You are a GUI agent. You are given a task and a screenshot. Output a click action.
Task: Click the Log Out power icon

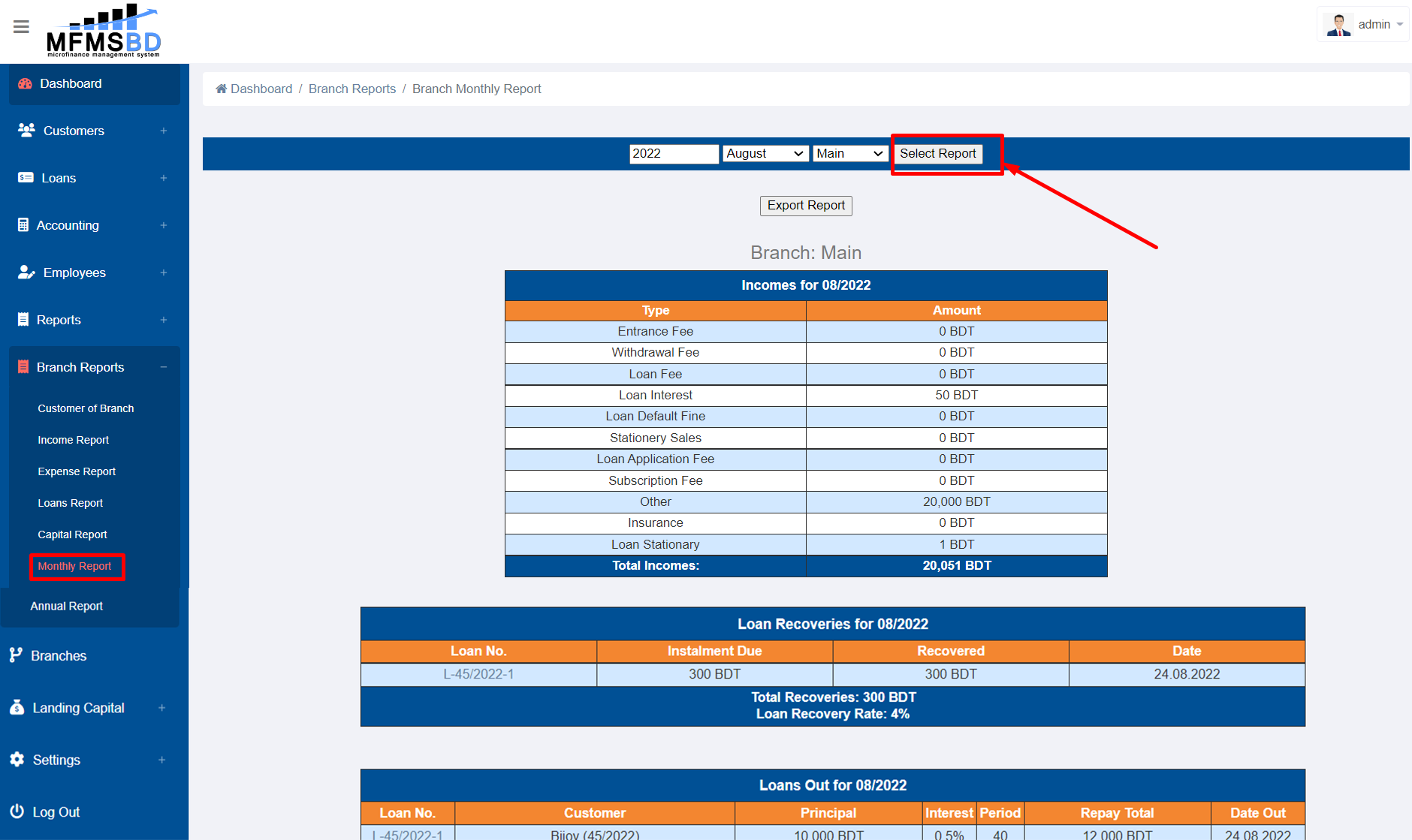point(17,811)
